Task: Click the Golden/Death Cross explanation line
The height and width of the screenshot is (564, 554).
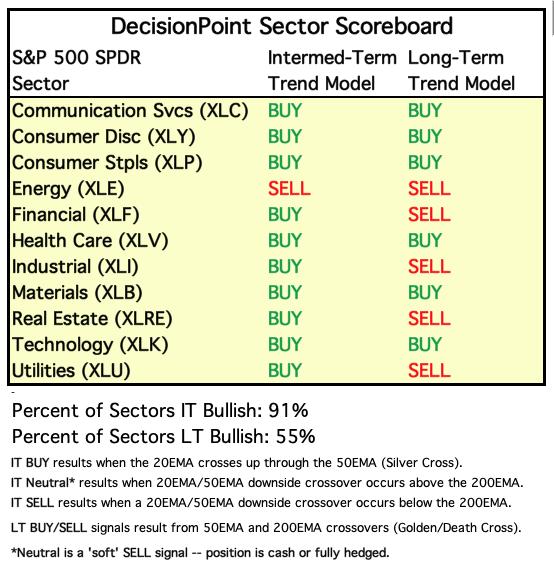Action: [x=266, y=528]
